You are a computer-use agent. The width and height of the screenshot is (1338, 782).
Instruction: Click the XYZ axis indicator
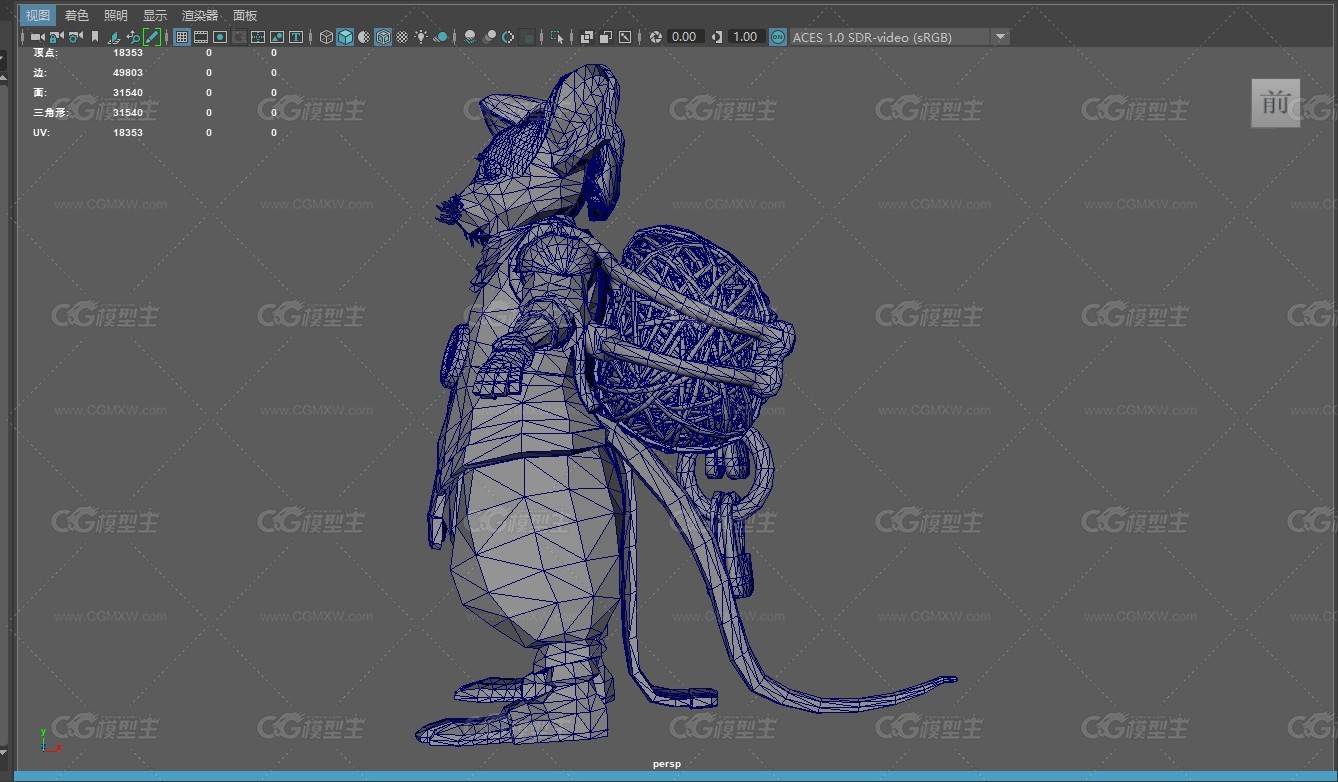tap(49, 740)
